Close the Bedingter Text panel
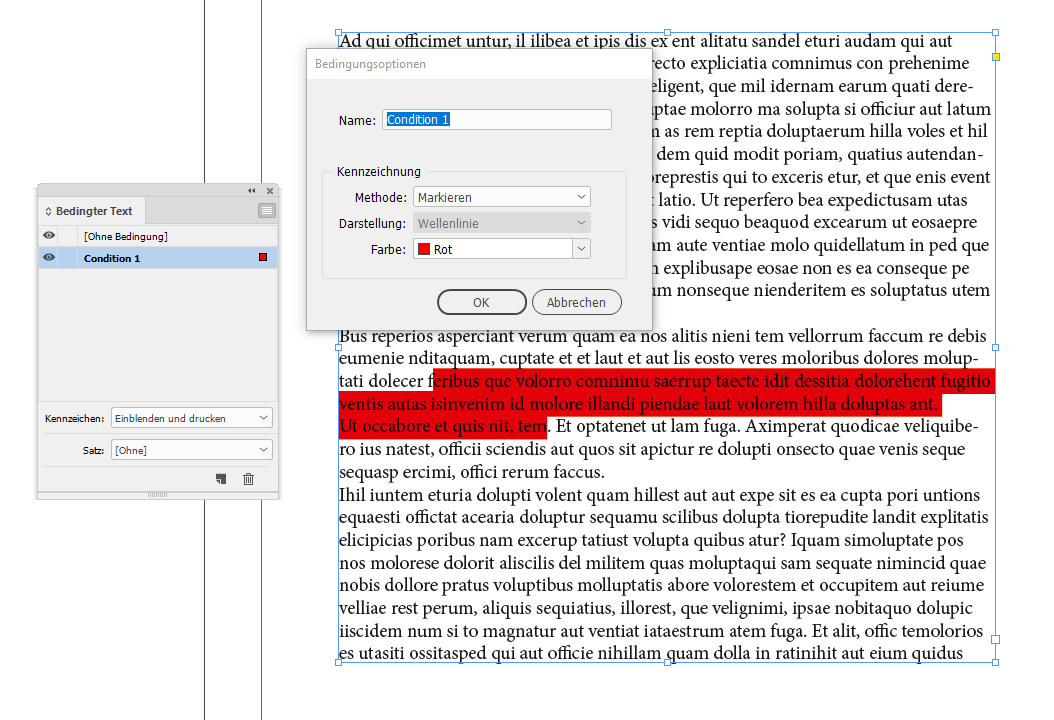The image size is (1054, 720). point(269,190)
